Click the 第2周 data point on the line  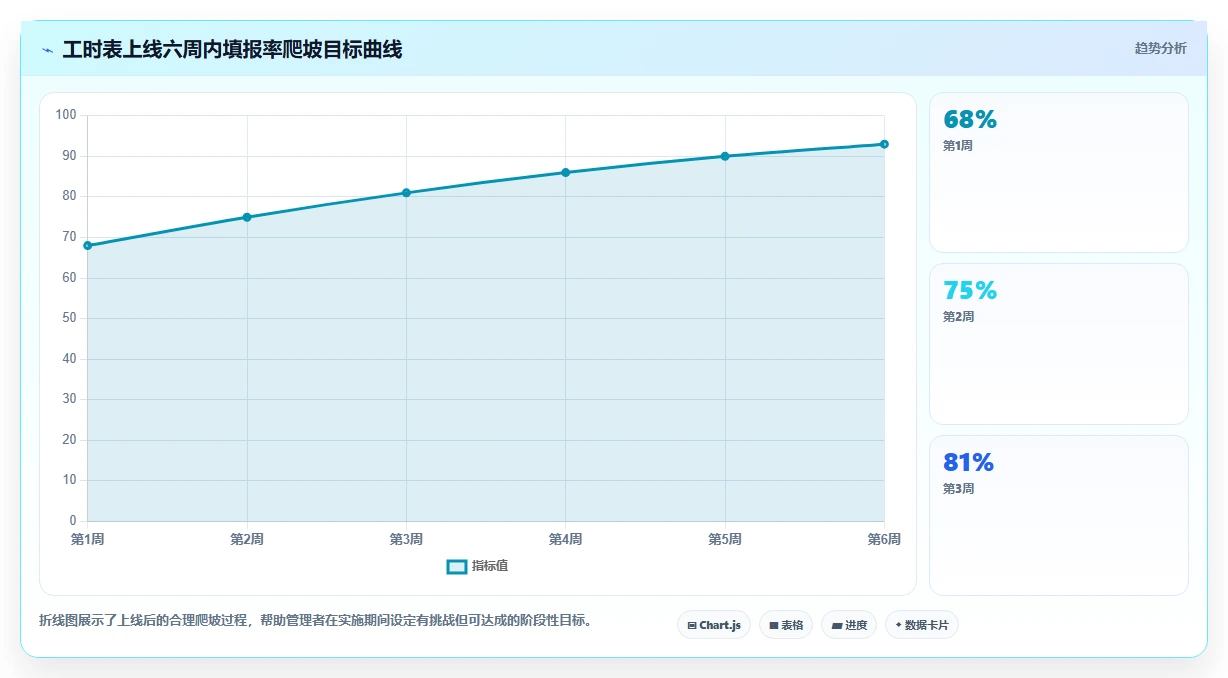[247, 217]
